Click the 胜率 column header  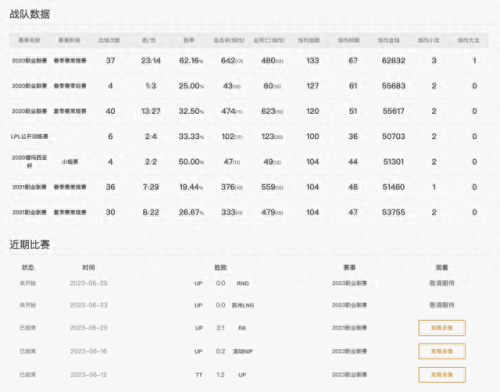coord(189,40)
